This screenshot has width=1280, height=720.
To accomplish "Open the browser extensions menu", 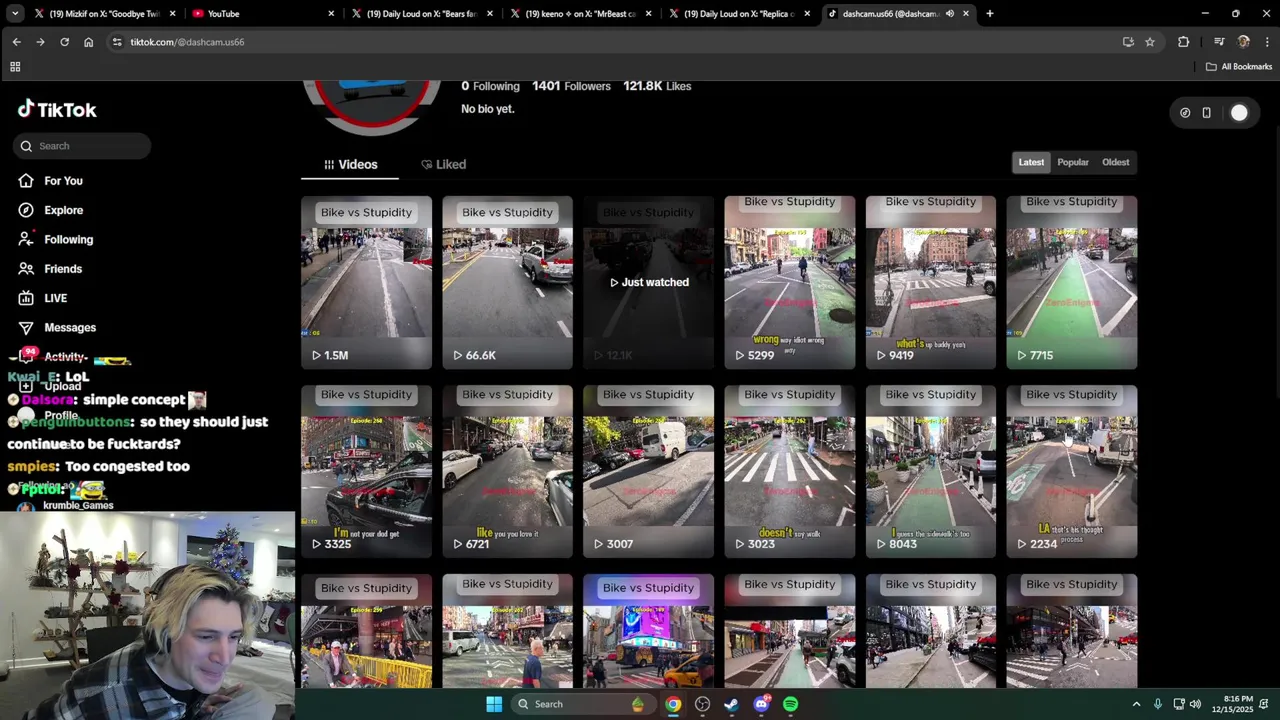I will coord(1184,42).
